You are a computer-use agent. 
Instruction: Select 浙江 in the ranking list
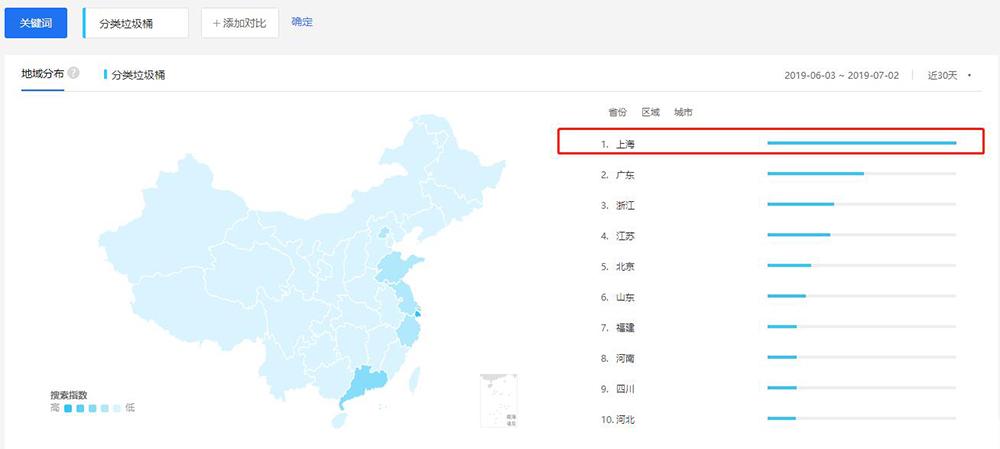(x=625, y=205)
